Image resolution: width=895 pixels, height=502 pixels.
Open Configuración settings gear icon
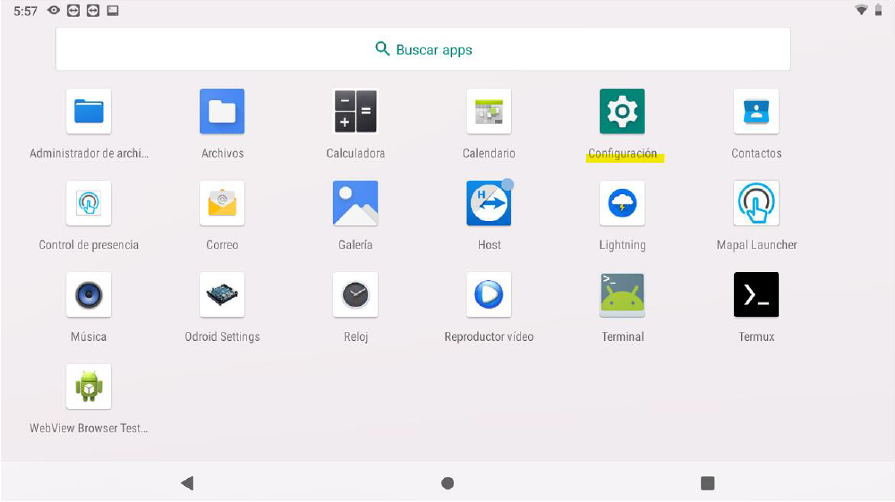point(622,112)
